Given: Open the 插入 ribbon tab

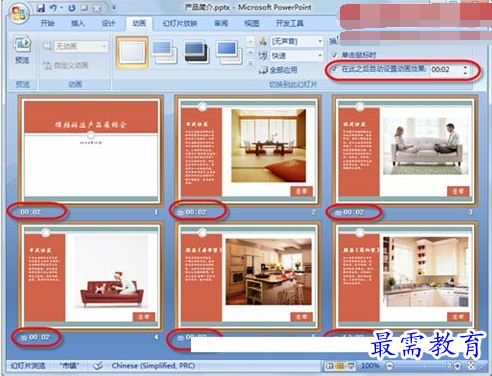Looking at the screenshot, I should click(78, 23).
